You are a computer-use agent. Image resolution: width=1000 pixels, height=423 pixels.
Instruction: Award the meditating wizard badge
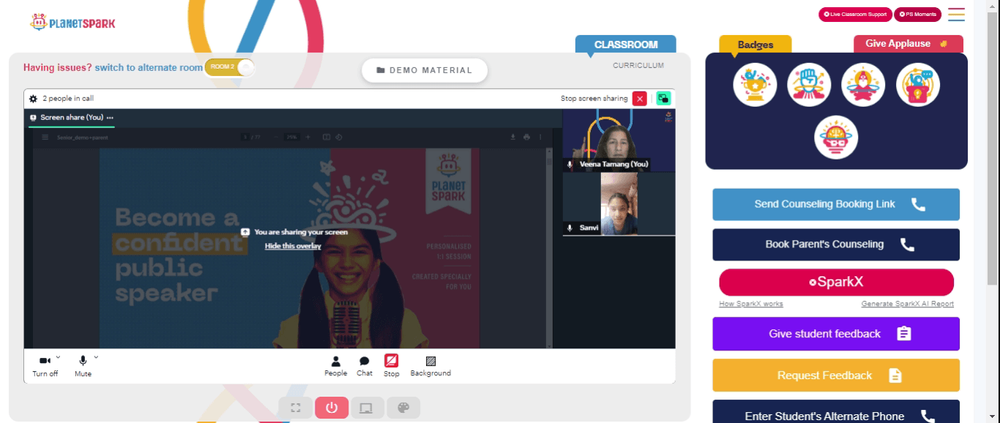click(x=863, y=85)
